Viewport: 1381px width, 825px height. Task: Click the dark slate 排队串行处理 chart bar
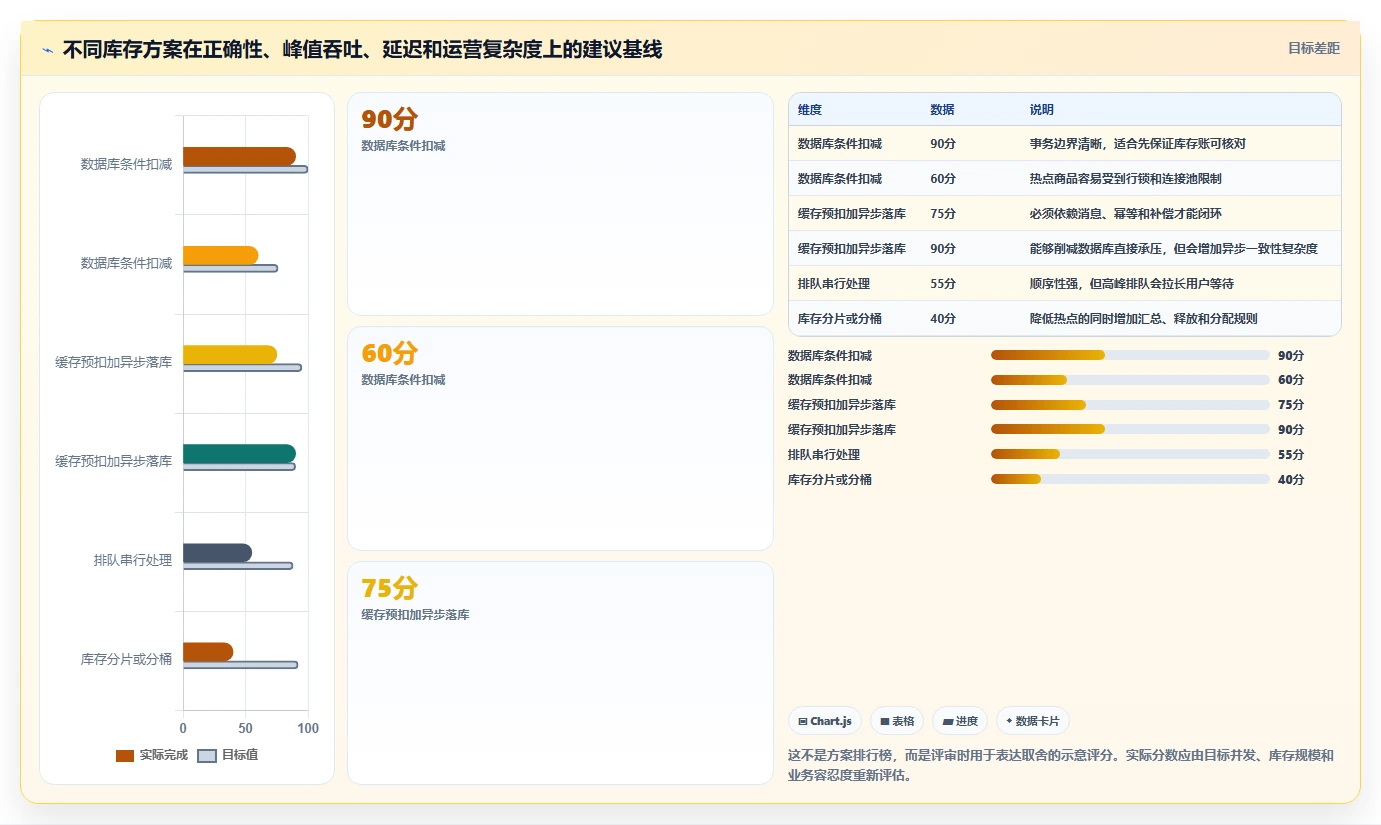point(217,553)
